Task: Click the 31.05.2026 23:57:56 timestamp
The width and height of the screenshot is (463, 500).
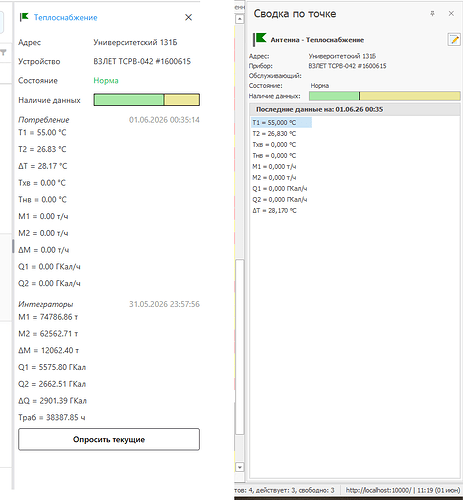Action: [164, 304]
